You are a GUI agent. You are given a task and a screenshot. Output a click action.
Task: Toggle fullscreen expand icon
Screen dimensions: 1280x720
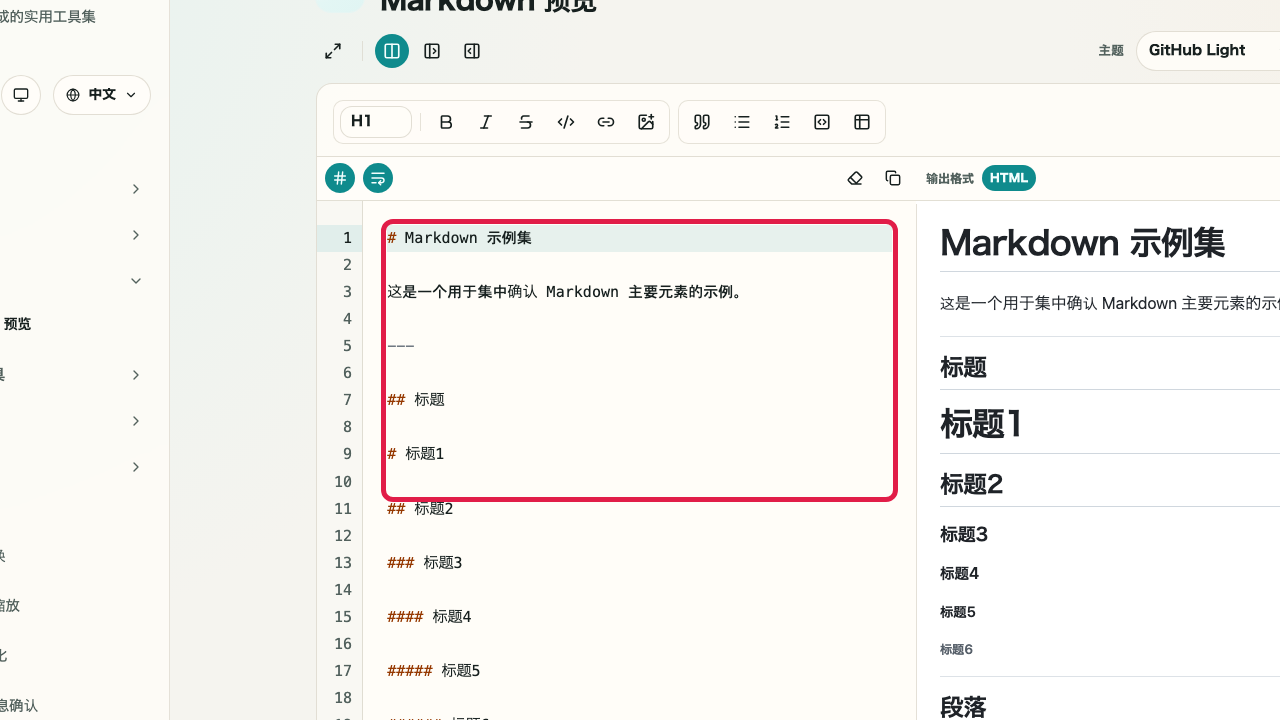click(333, 51)
